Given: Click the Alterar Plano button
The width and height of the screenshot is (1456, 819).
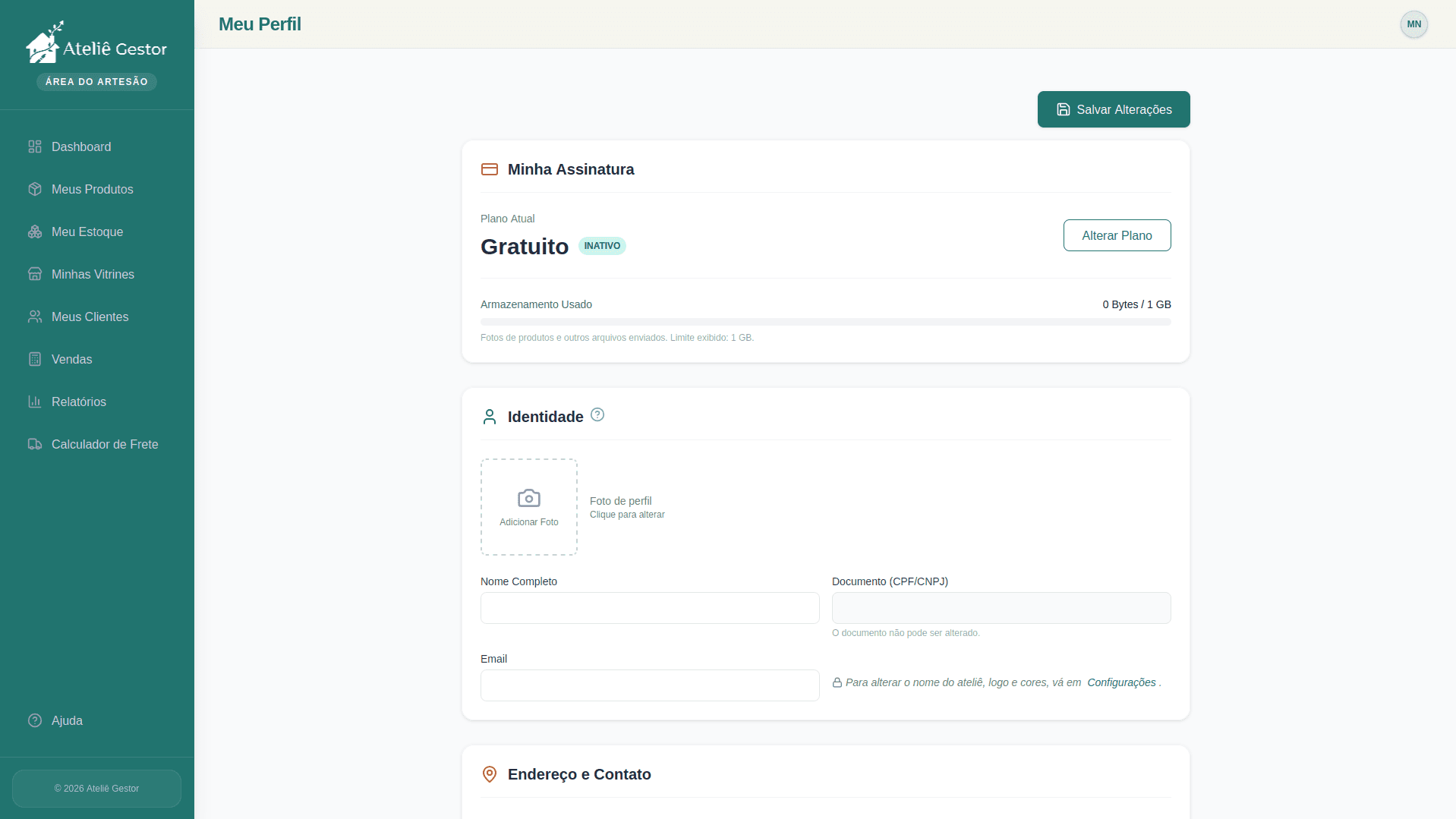Looking at the screenshot, I should tap(1117, 235).
